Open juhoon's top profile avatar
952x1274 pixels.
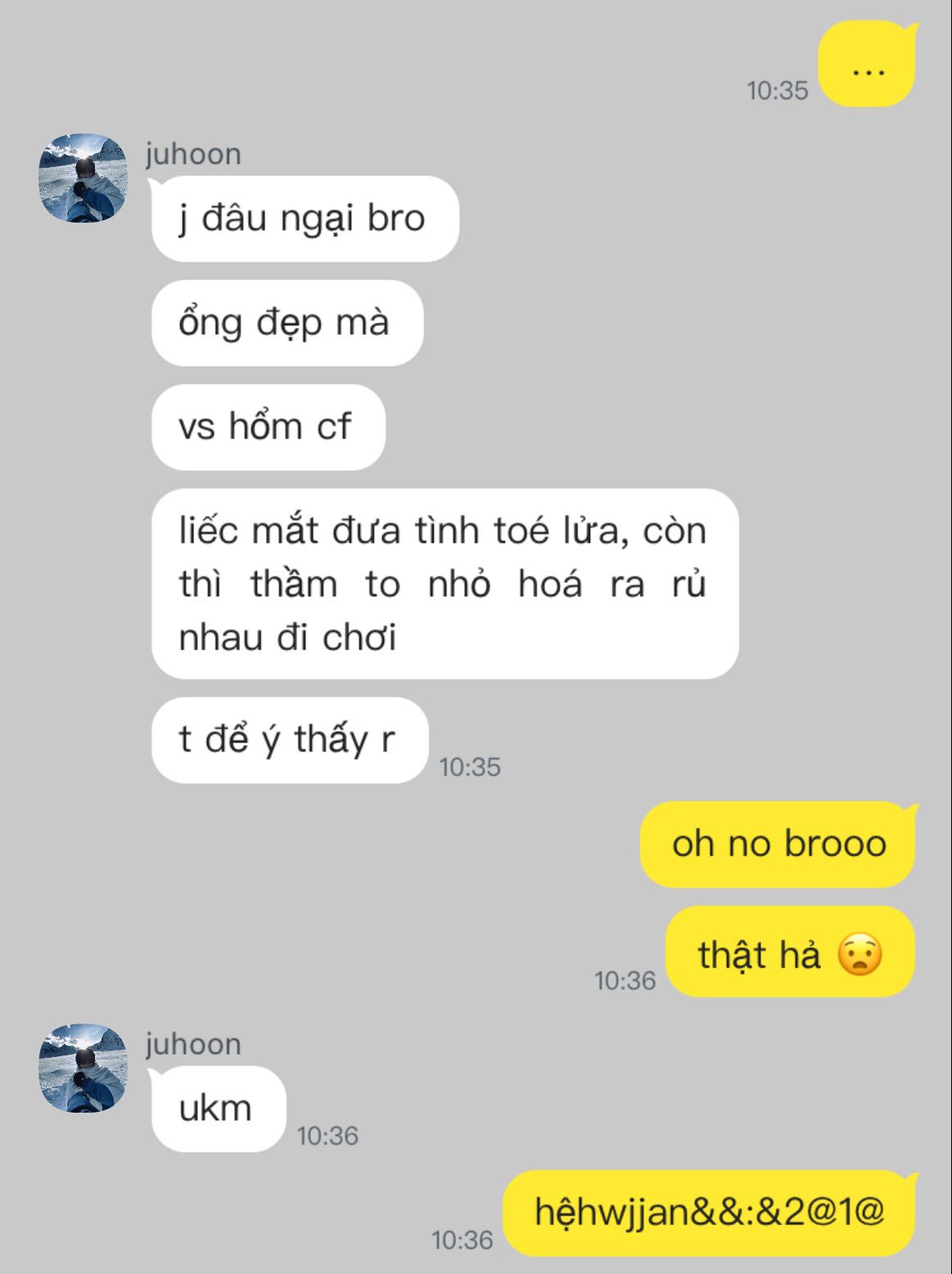83,178
